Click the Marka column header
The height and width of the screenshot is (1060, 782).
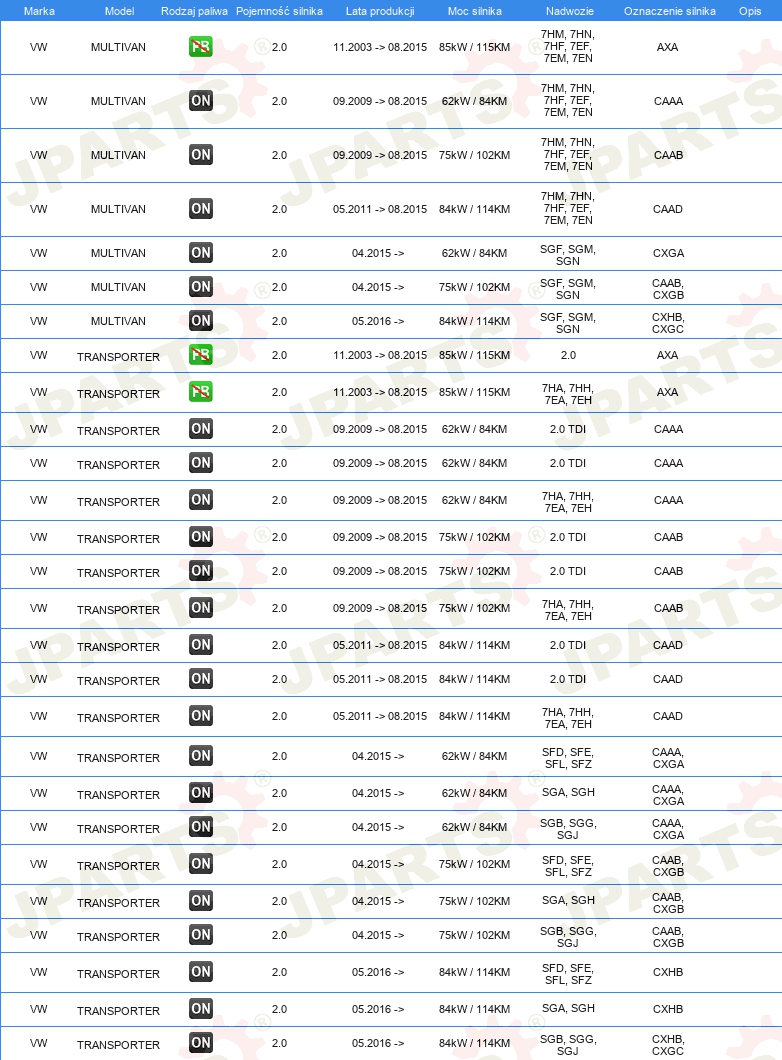pyautogui.click(x=39, y=11)
